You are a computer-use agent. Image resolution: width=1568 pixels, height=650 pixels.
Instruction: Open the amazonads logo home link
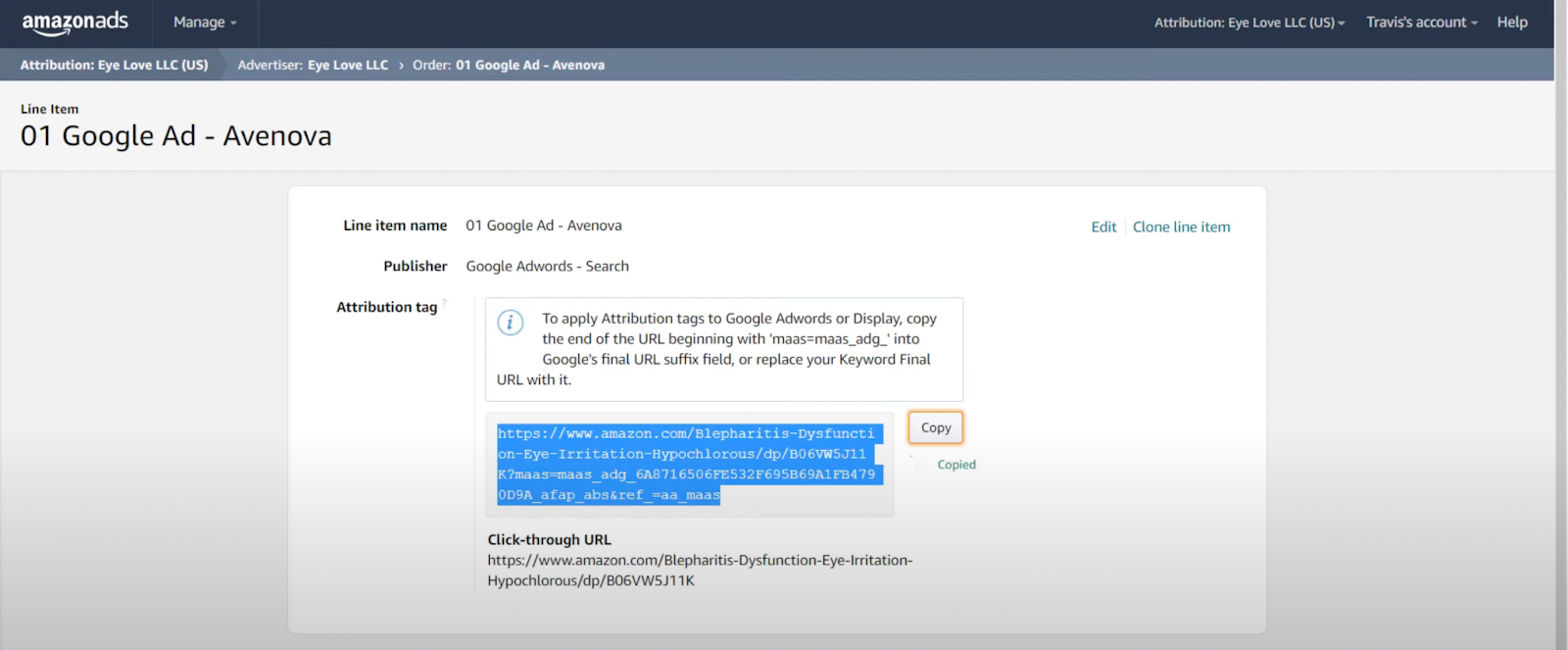(75, 23)
